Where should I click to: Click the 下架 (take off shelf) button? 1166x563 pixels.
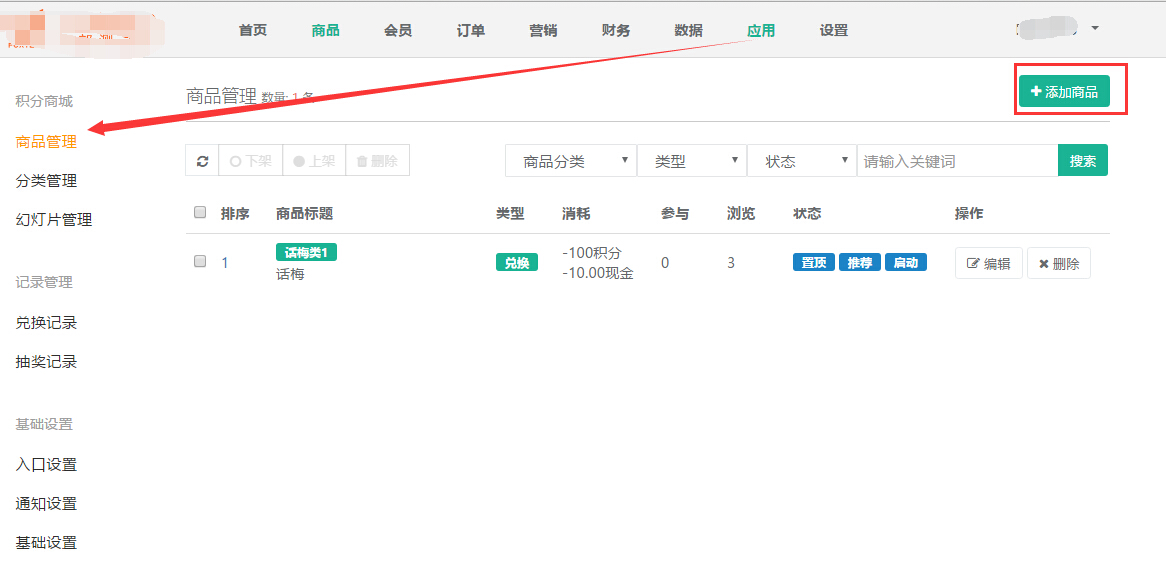(250, 161)
